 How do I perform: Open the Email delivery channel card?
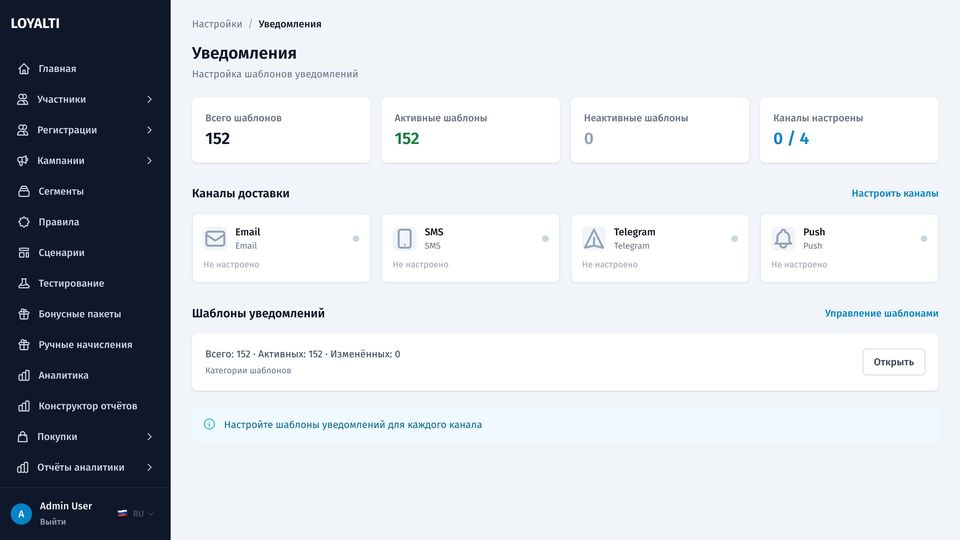click(281, 248)
